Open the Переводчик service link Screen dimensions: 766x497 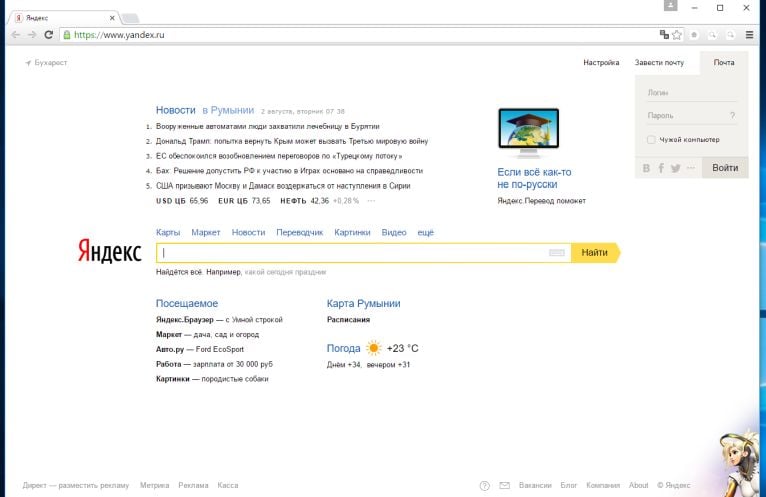(299, 233)
